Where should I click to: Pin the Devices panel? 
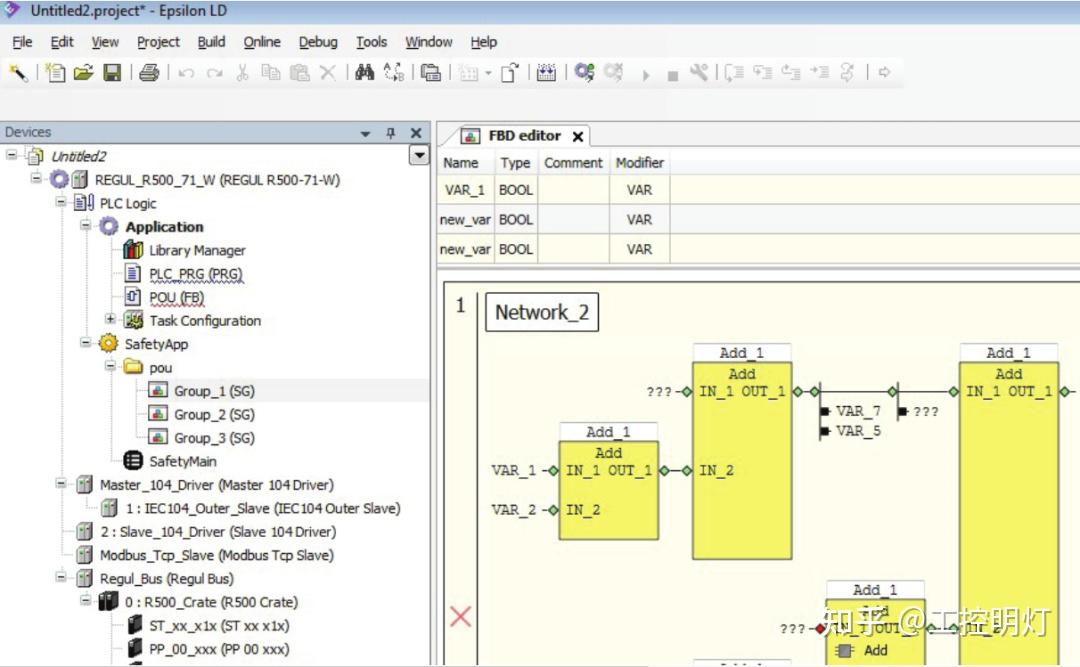(391, 133)
